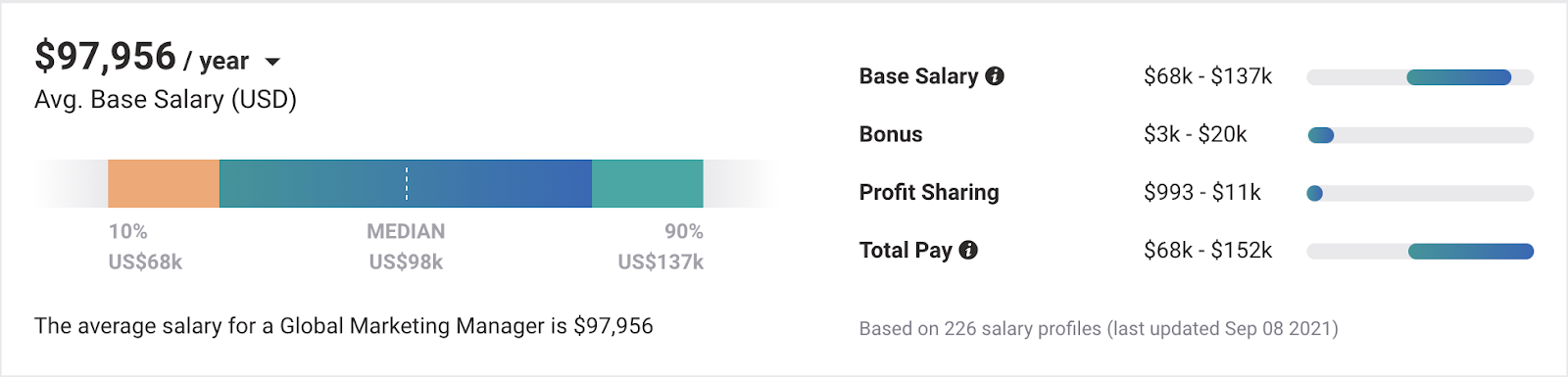Click the 90% US$137k label
1568x377 pixels.
661,247
